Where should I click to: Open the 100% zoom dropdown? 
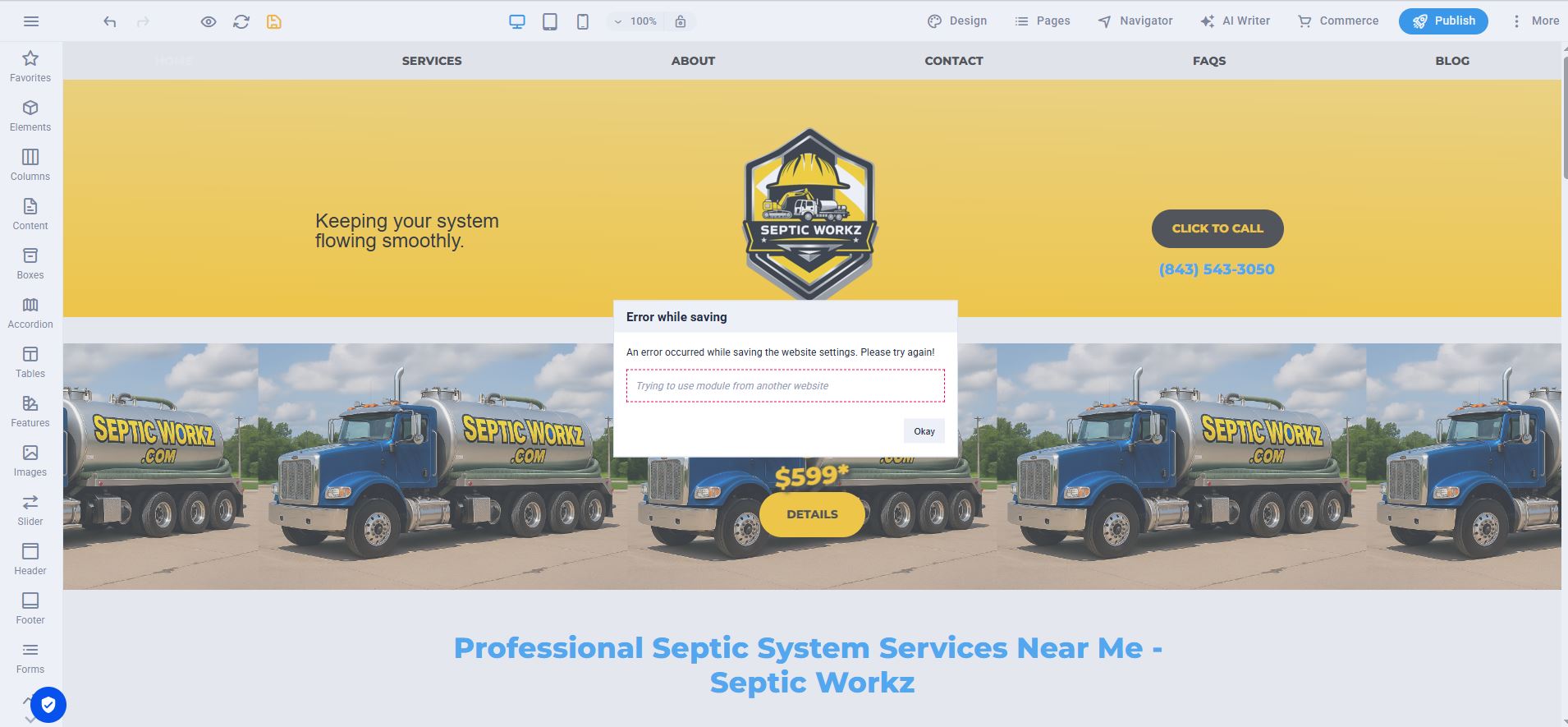(x=635, y=21)
